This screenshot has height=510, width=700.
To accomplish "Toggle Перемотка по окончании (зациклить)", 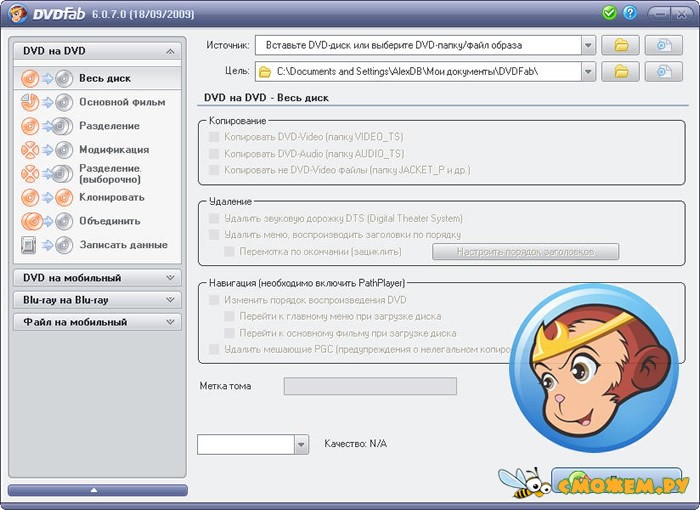I will coord(229,251).
